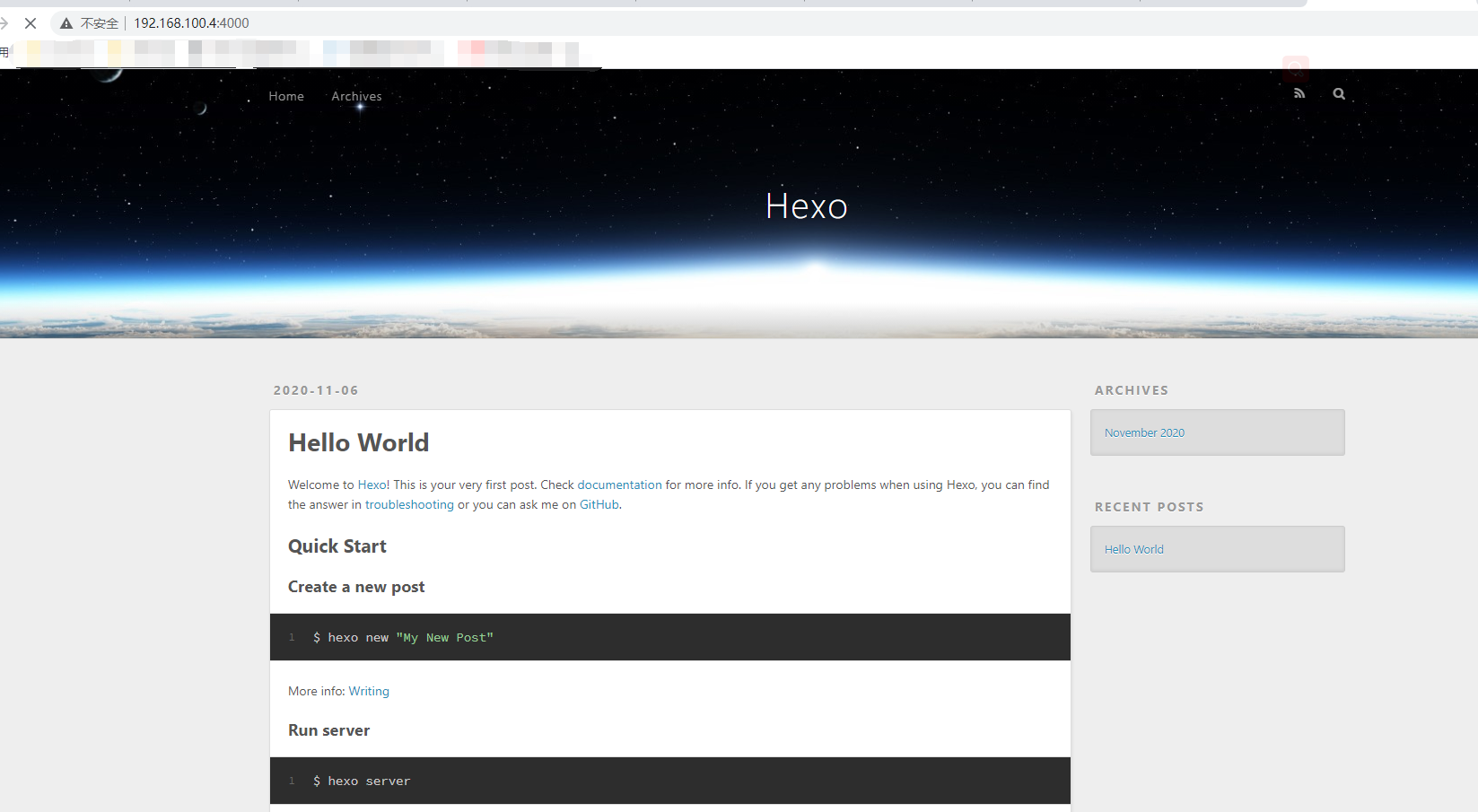This screenshot has width=1478, height=812.
Task: Click the Quick Start heading
Action: coord(337,546)
